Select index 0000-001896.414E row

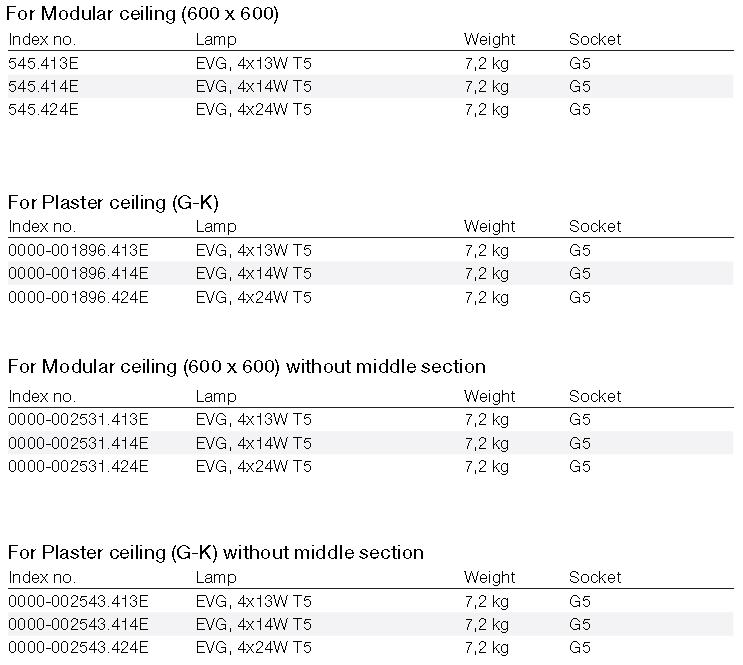371,273
